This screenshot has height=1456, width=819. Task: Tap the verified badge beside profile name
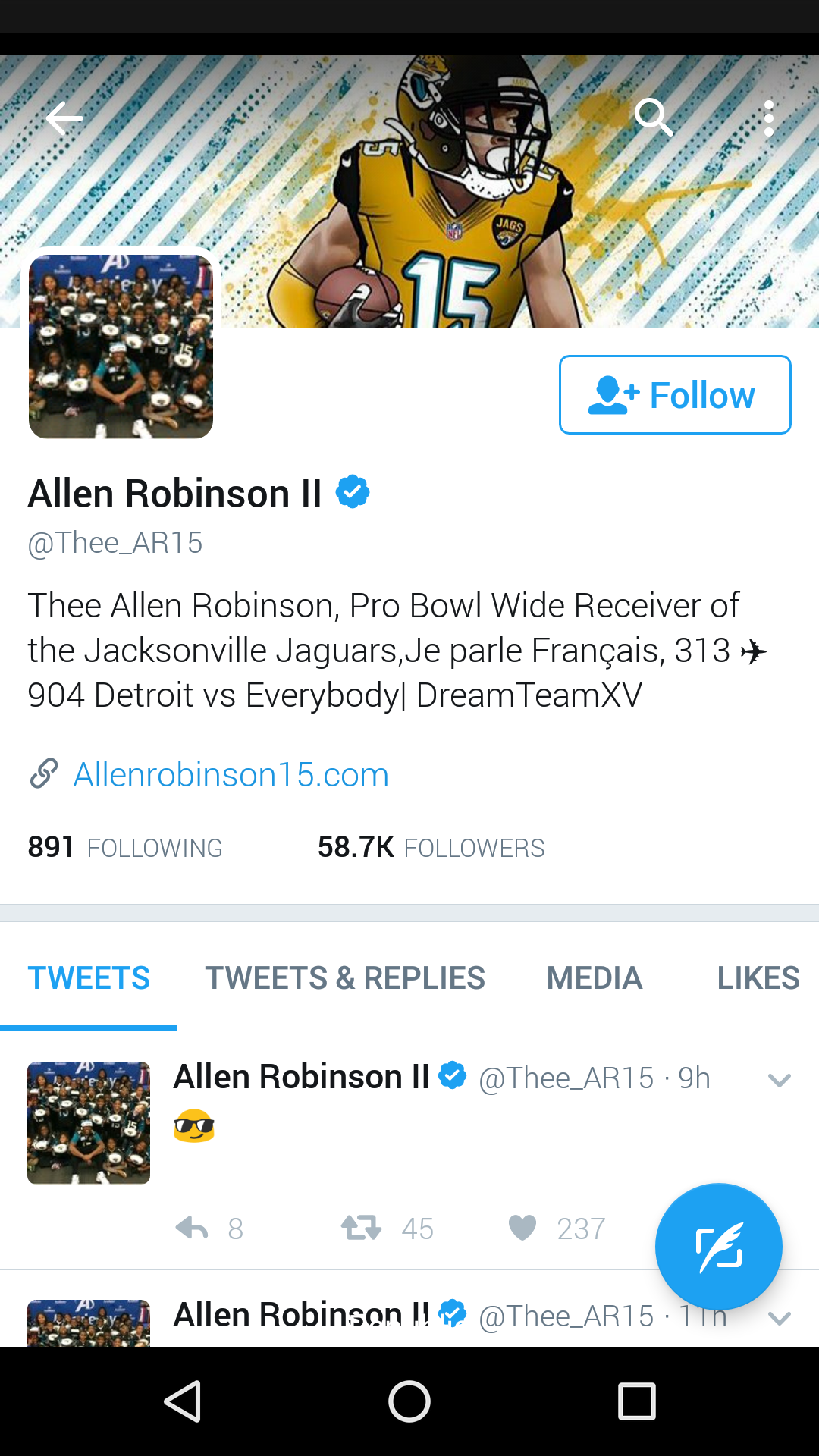(x=353, y=492)
